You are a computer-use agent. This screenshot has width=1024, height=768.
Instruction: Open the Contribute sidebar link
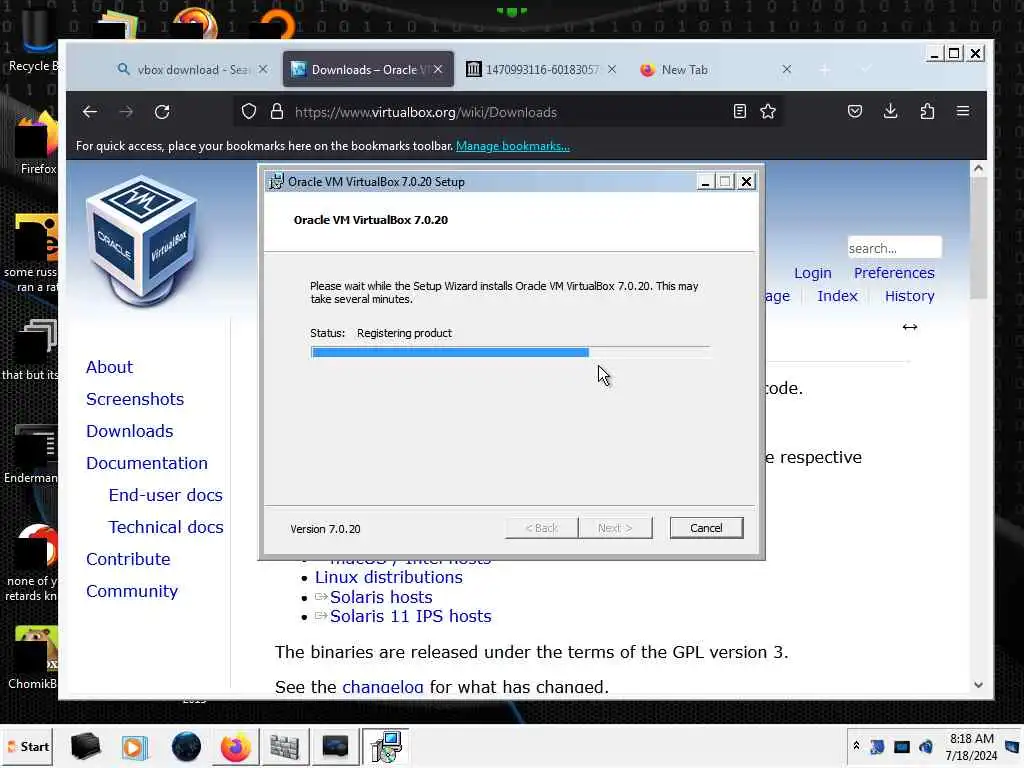[x=128, y=559]
